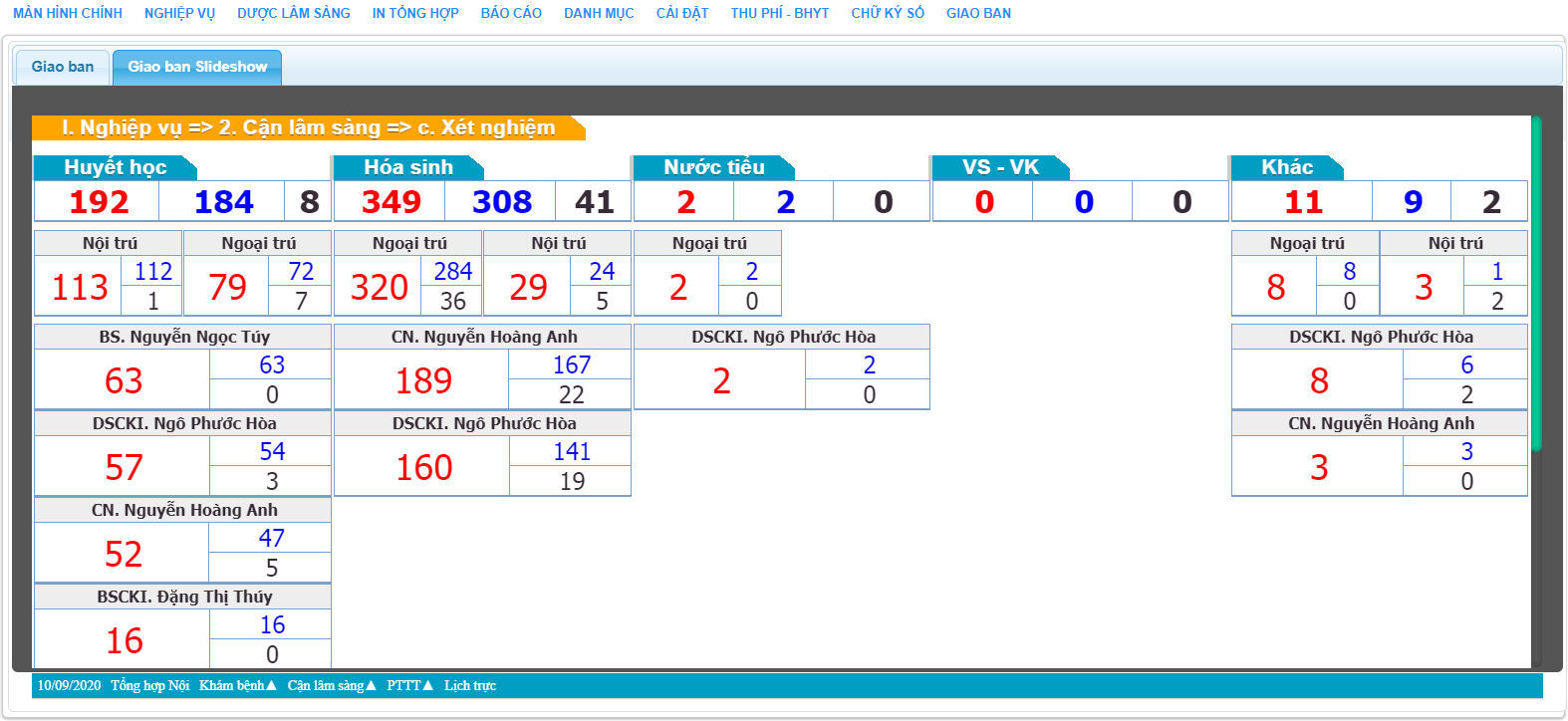Open the CÀI ĐẶT menu

pos(681,13)
